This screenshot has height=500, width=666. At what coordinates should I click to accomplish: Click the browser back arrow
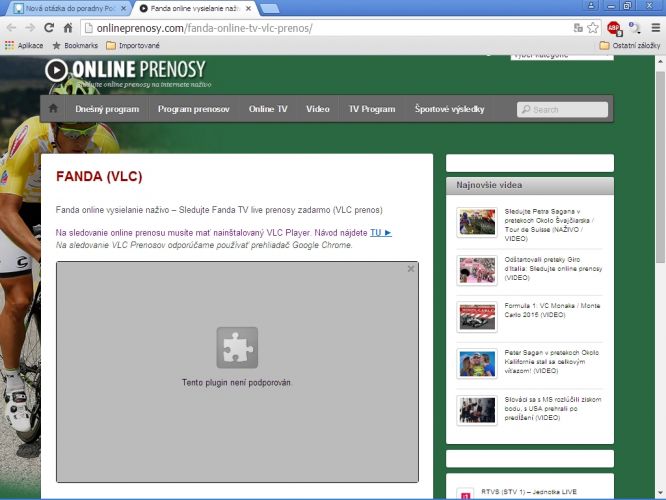11,28
